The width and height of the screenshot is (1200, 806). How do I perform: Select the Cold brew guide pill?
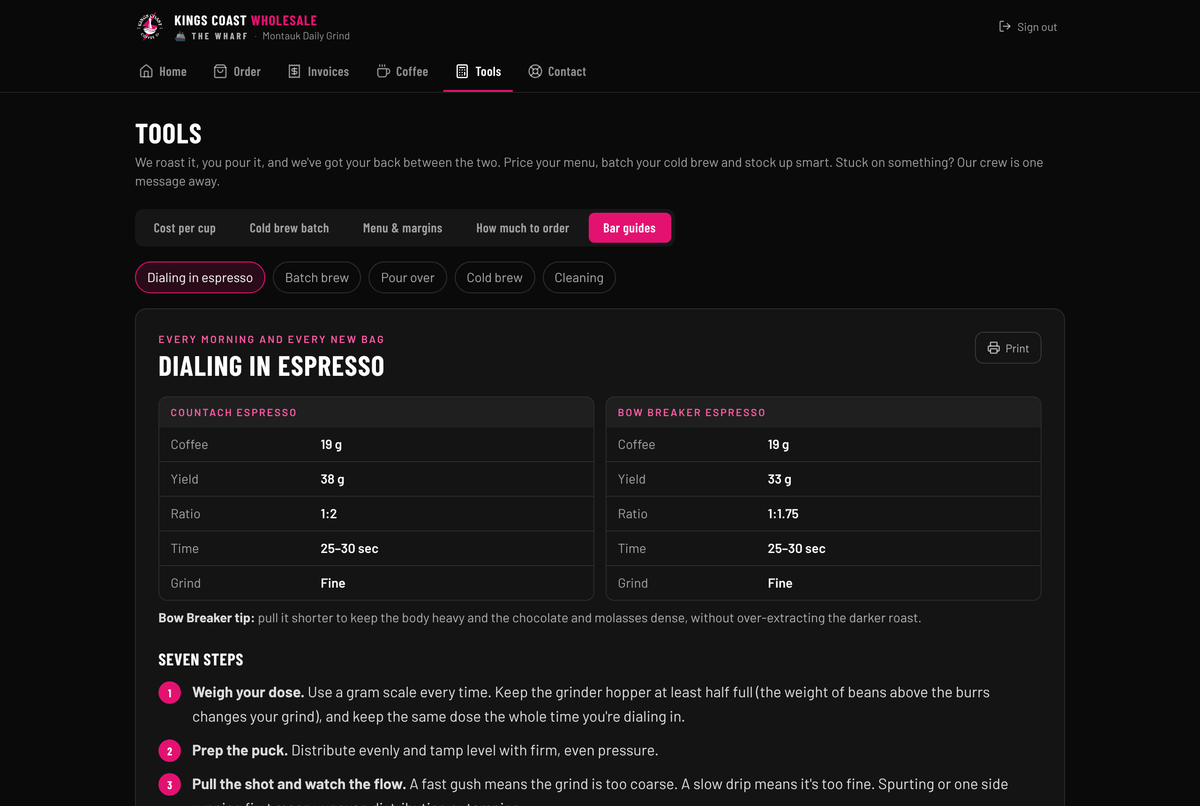coord(495,278)
